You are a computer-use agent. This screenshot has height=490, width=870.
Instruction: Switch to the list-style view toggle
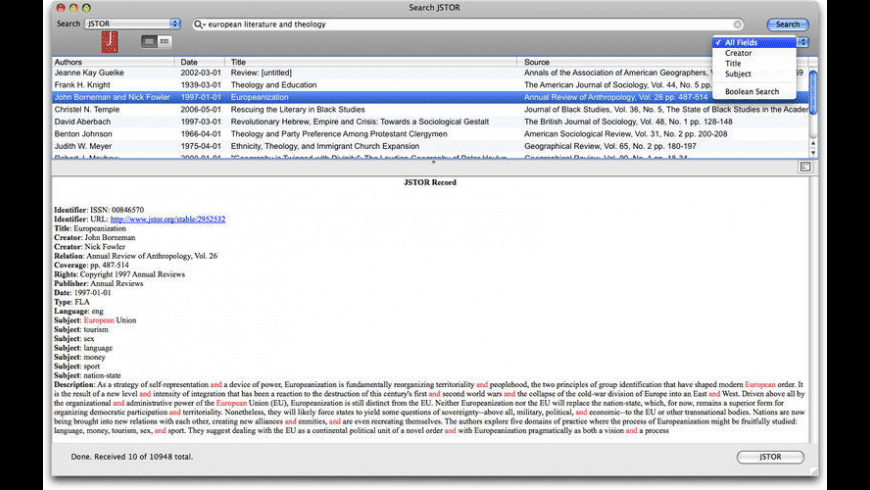[x=164, y=41]
